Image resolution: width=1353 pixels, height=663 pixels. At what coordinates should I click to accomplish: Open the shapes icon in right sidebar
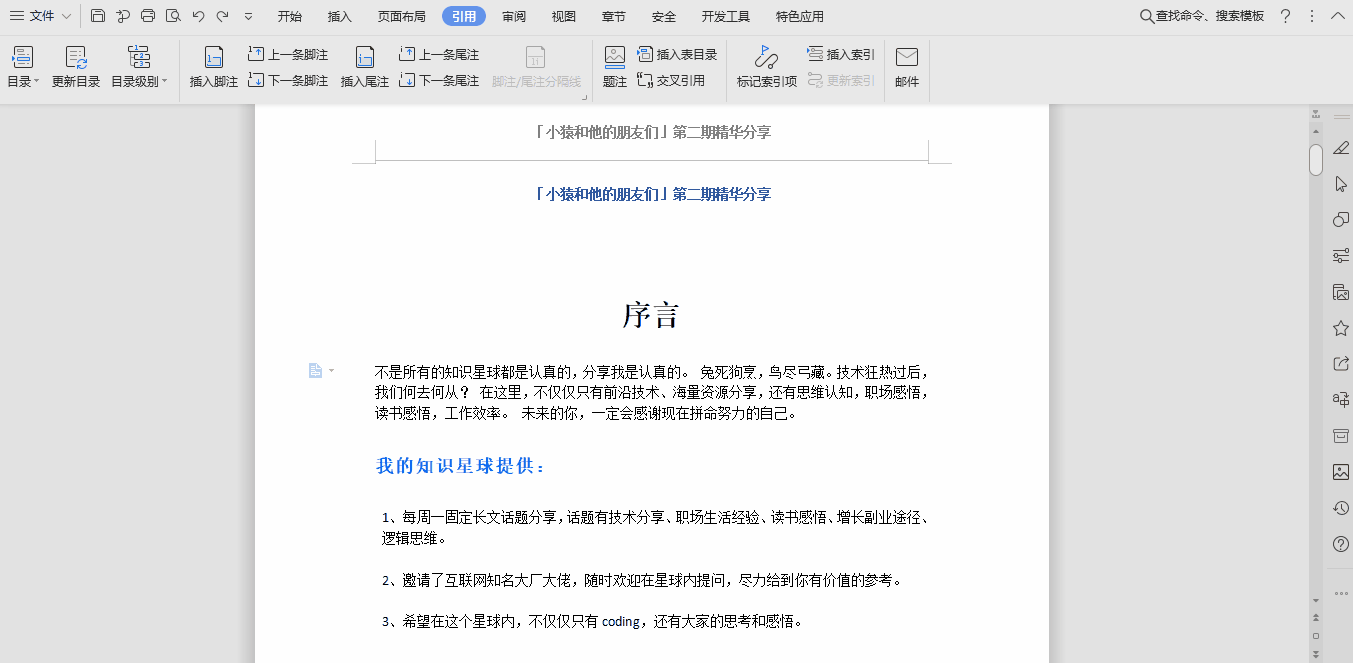click(1341, 220)
